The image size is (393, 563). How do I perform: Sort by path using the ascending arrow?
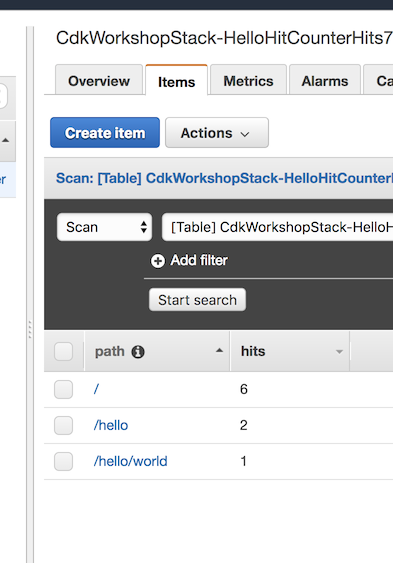tap(219, 350)
